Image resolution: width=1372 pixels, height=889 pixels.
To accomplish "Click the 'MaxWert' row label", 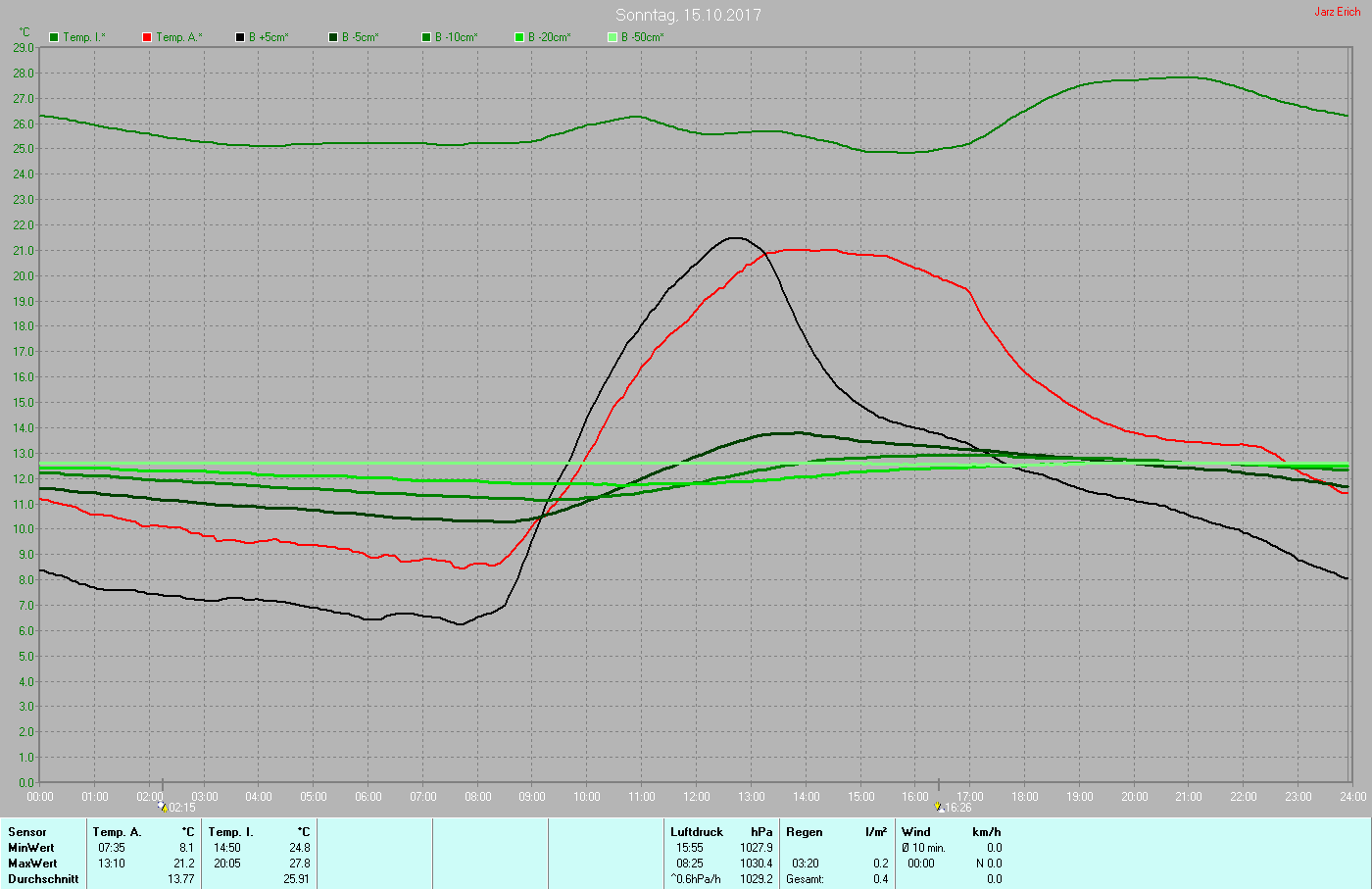I will point(32,864).
